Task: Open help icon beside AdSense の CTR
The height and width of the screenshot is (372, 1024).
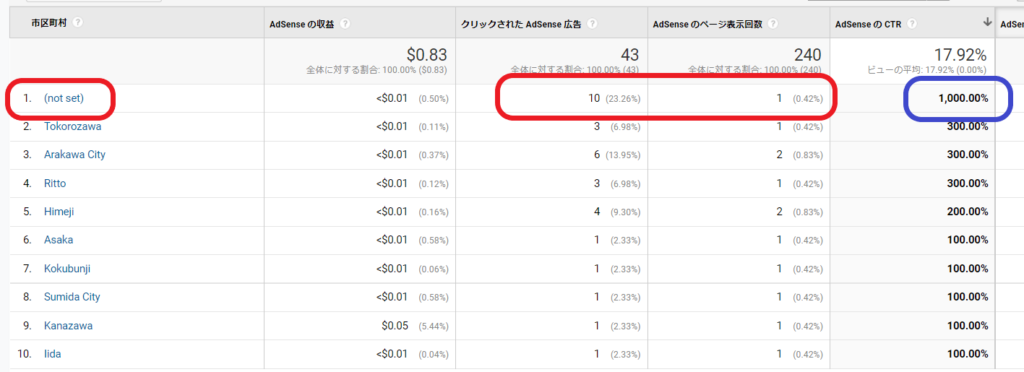Action: click(x=912, y=24)
